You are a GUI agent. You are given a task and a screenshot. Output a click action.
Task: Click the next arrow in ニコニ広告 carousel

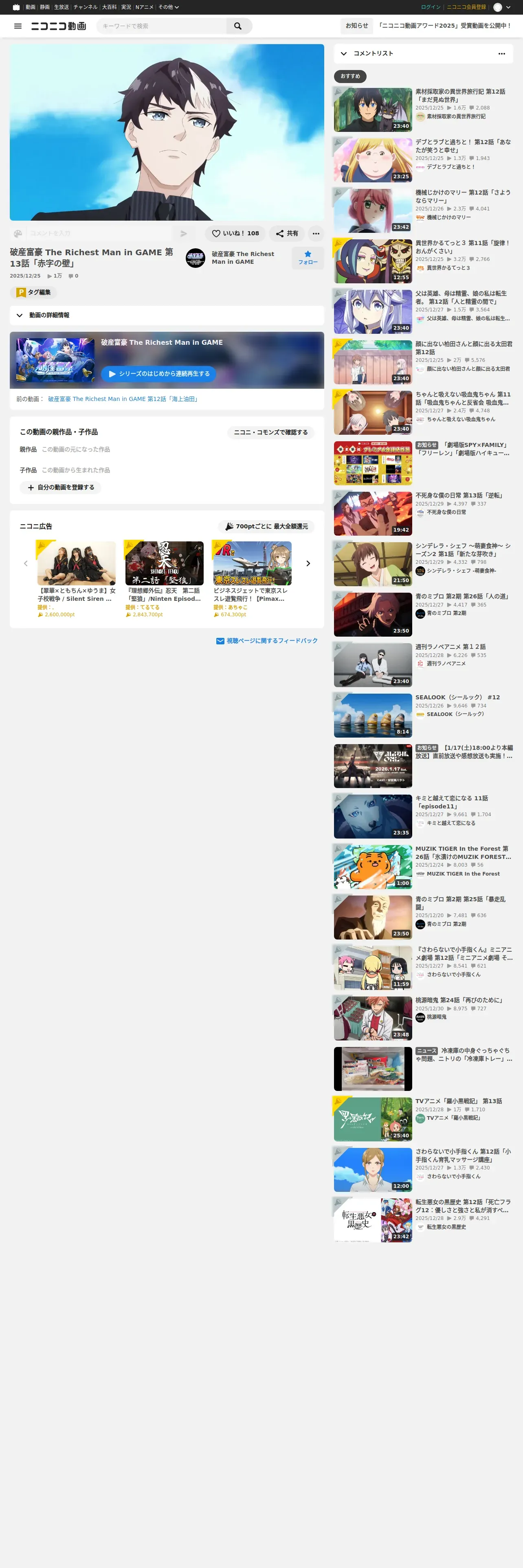pyautogui.click(x=308, y=564)
